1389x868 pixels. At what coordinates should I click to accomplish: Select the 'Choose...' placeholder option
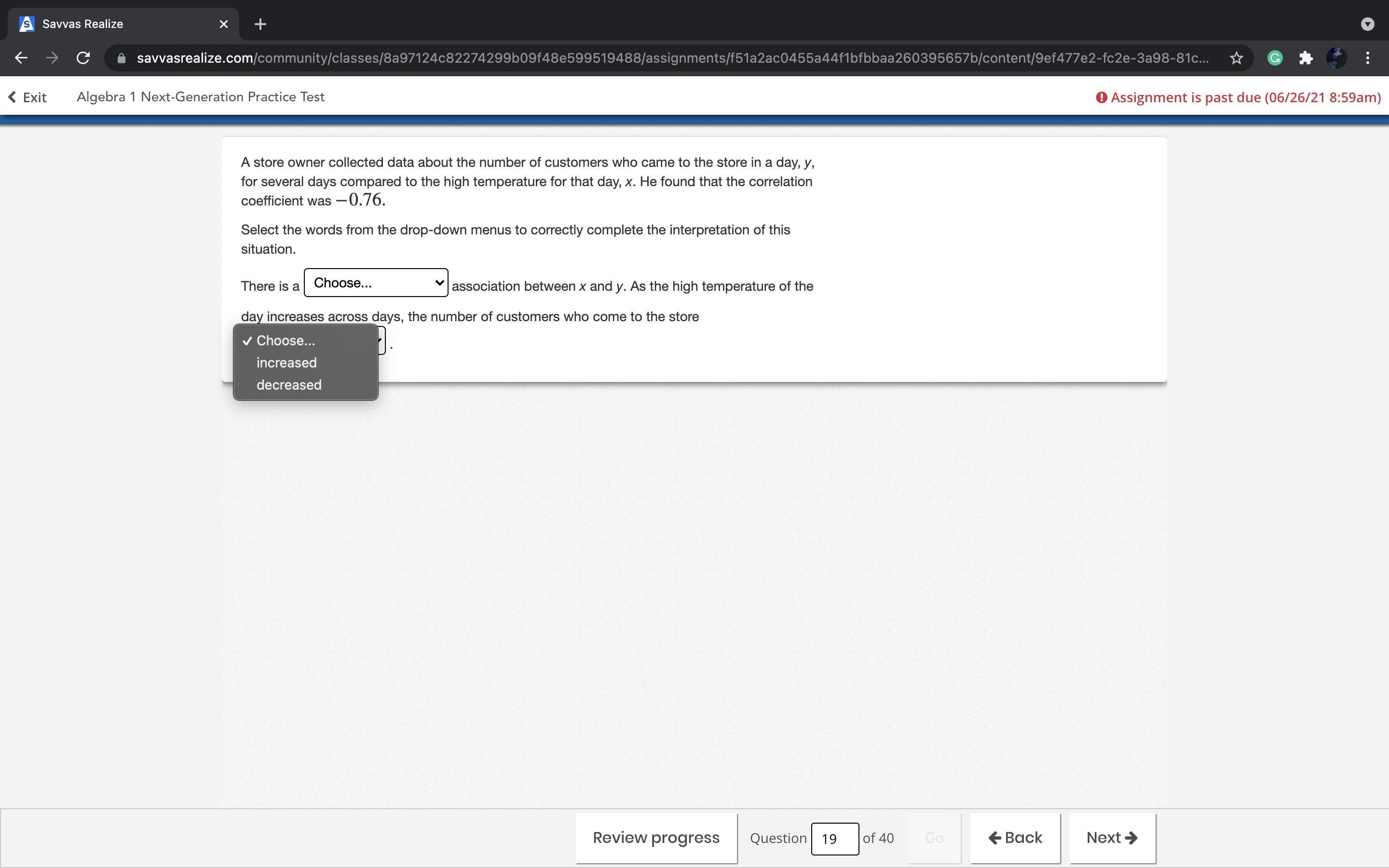tap(285, 340)
